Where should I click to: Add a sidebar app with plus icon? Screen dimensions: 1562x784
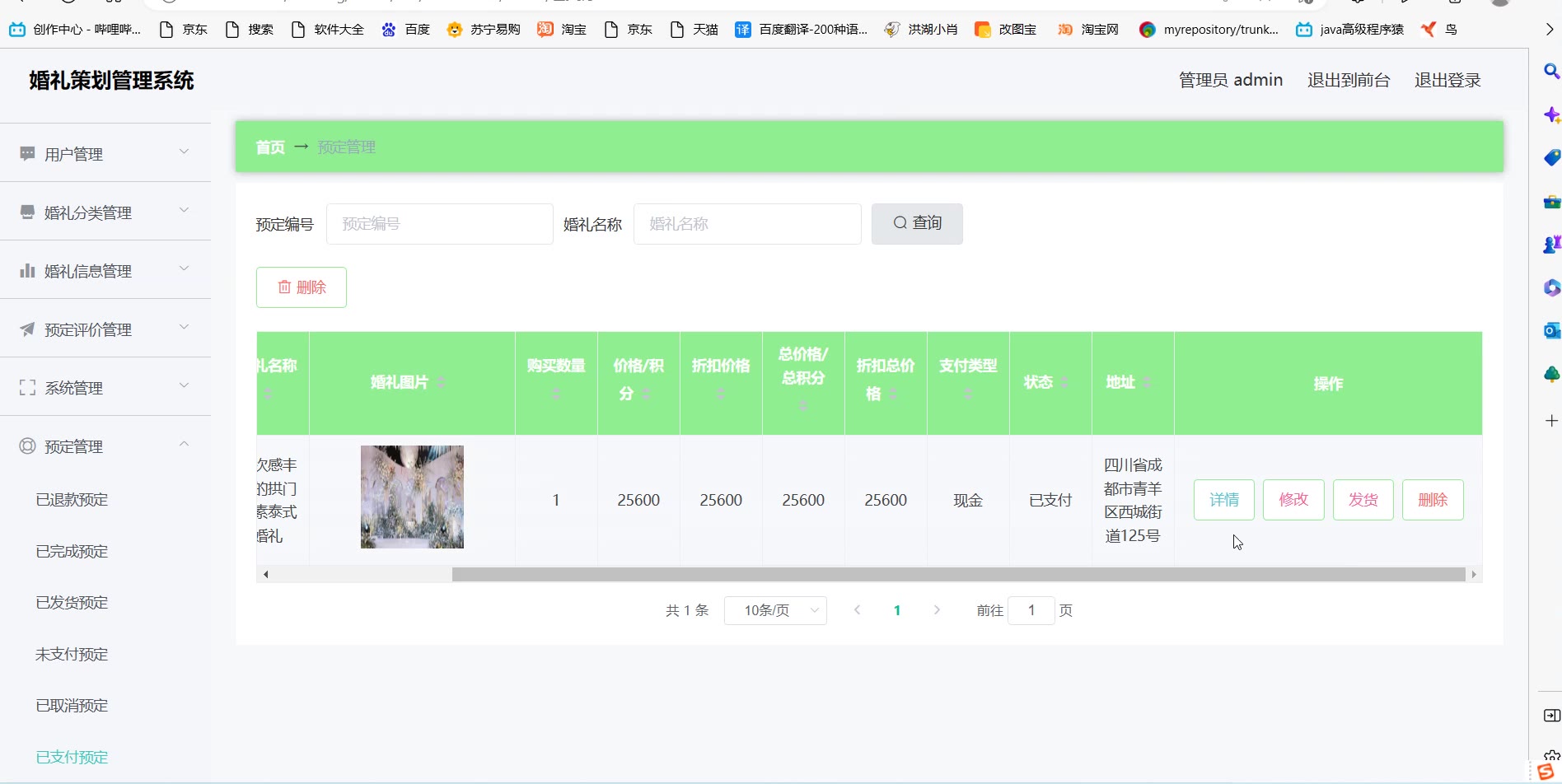coord(1551,421)
